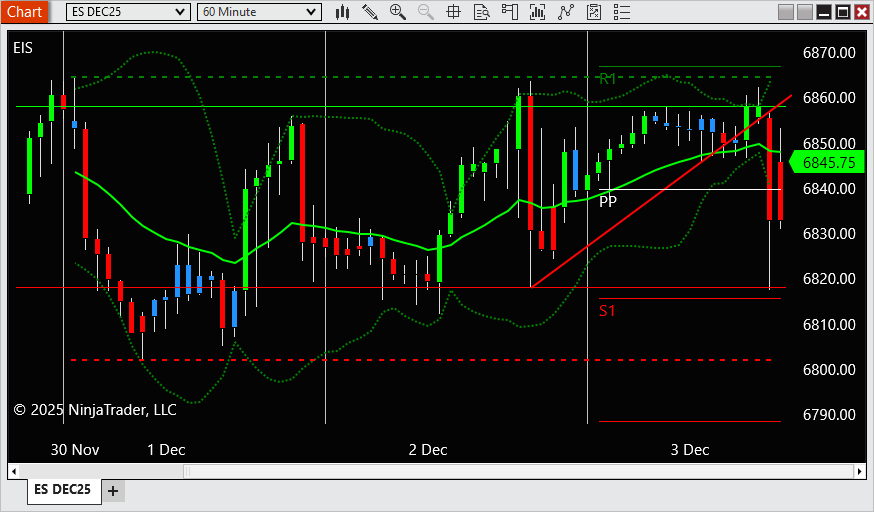Image resolution: width=874 pixels, height=512 pixels.
Task: Open the chart trader icon
Action: click(509, 12)
